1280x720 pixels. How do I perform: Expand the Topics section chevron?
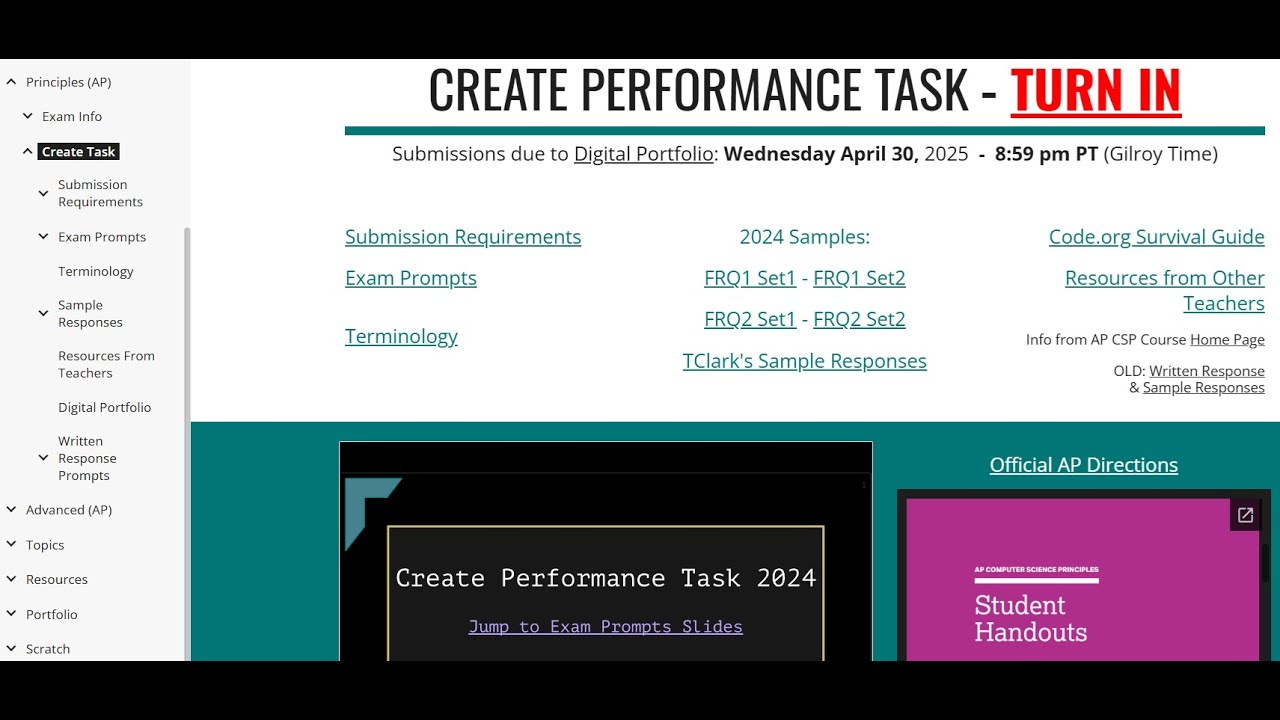(12, 545)
